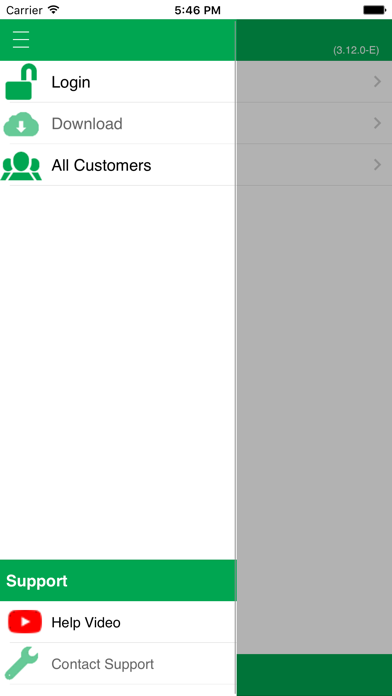Close the side menu using the hamburger icon
This screenshot has height=696, width=392.
click(x=21, y=40)
